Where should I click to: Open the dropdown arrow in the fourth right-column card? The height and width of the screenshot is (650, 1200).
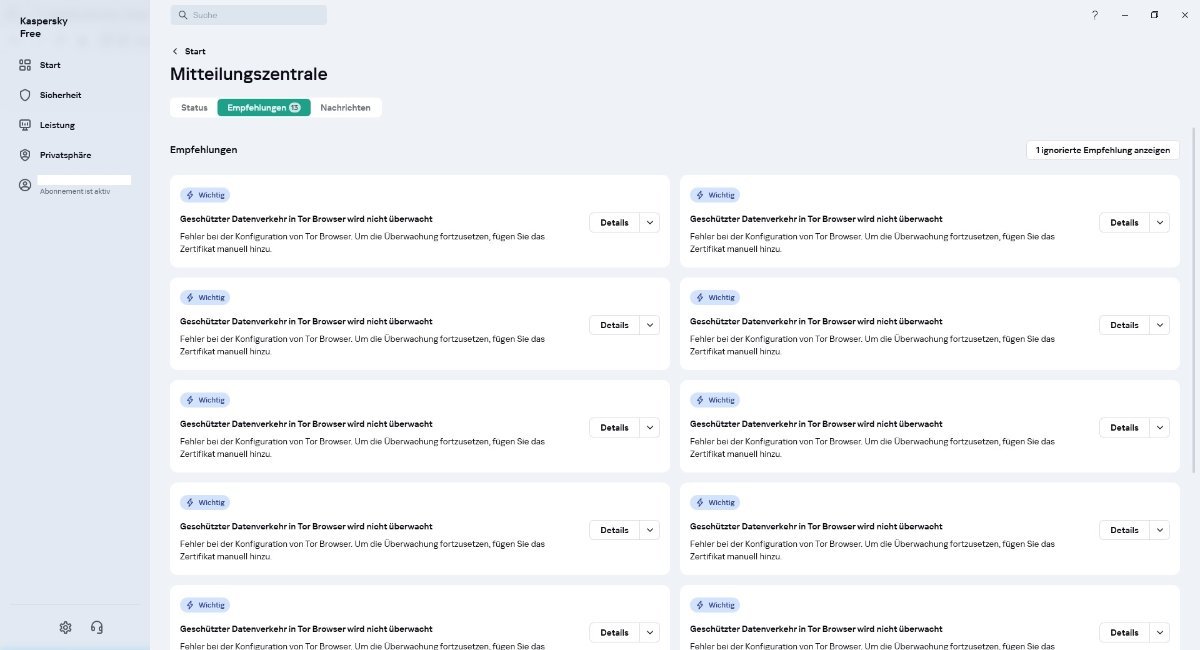pos(1160,530)
